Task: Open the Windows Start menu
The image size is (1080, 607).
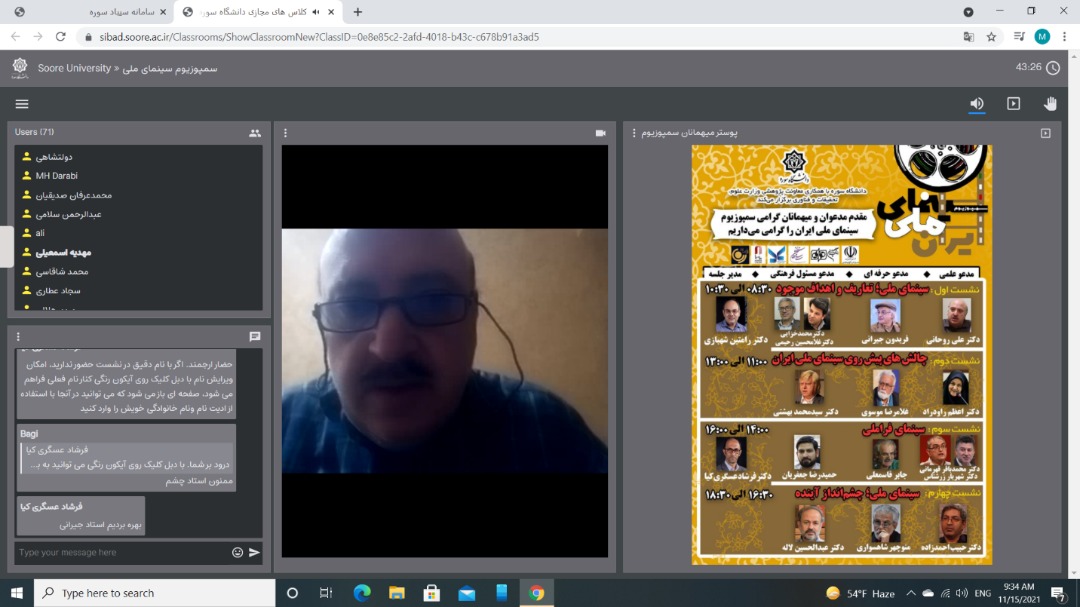Action: pos(17,593)
